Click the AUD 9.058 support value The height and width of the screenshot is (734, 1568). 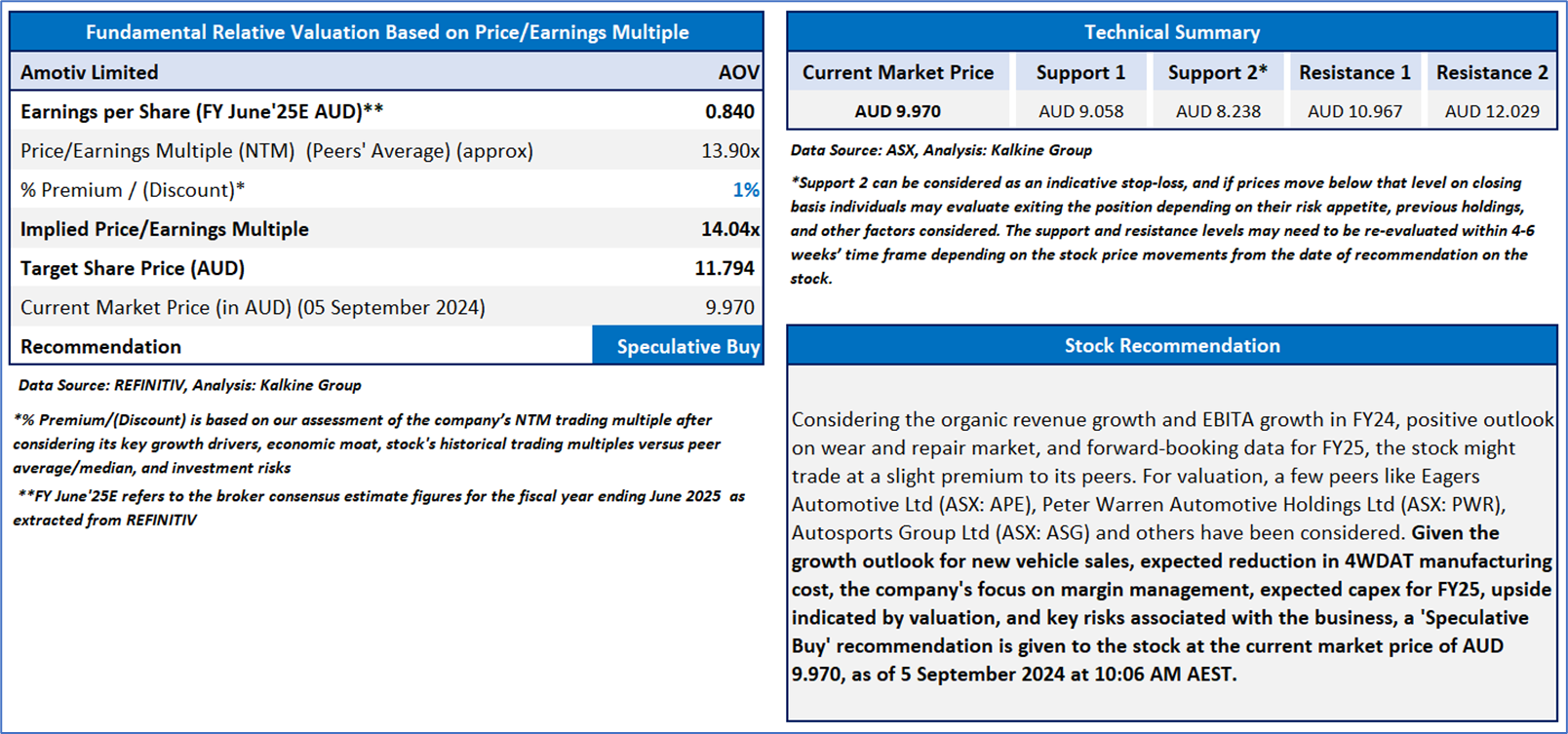pos(1080,111)
